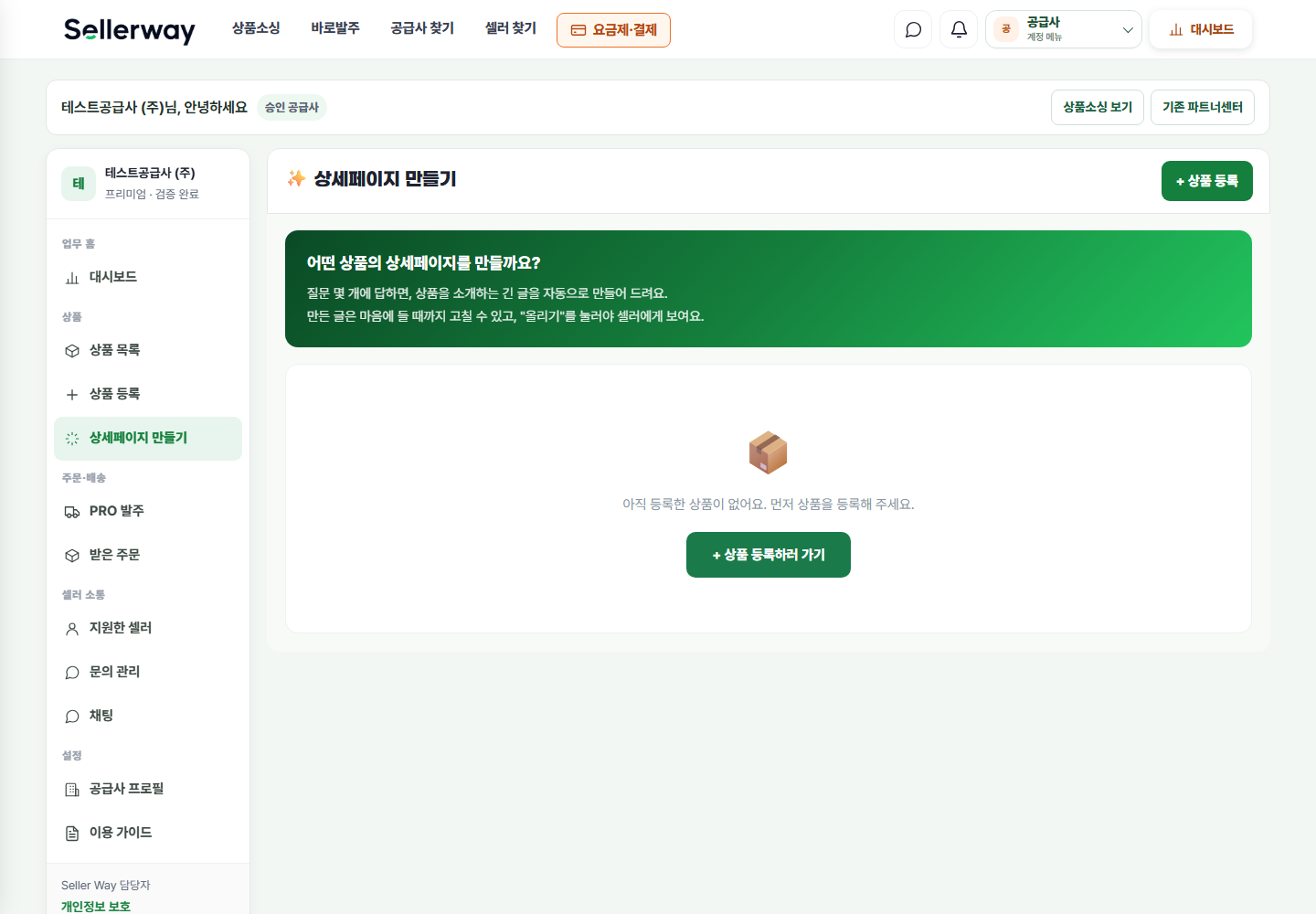Open 상품소싱 in top navigation
The width and height of the screenshot is (1316, 914).
(256, 28)
